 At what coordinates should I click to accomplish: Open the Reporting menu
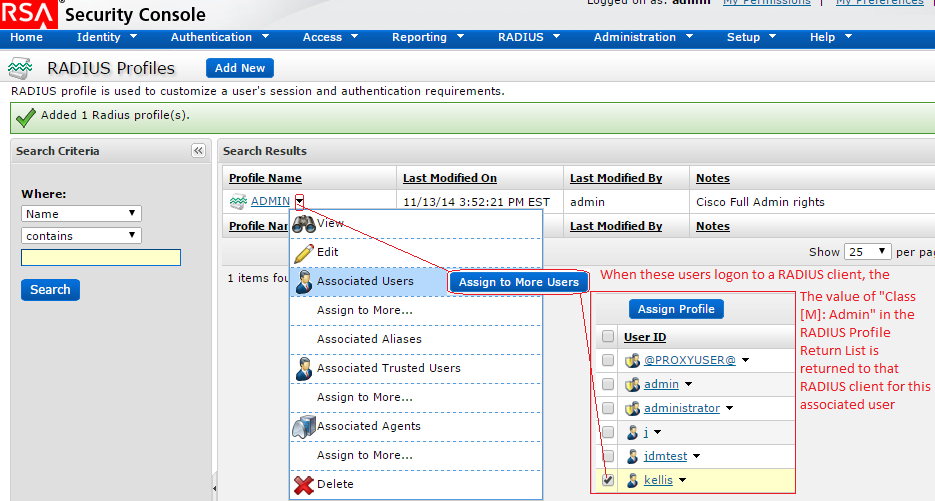click(x=428, y=37)
